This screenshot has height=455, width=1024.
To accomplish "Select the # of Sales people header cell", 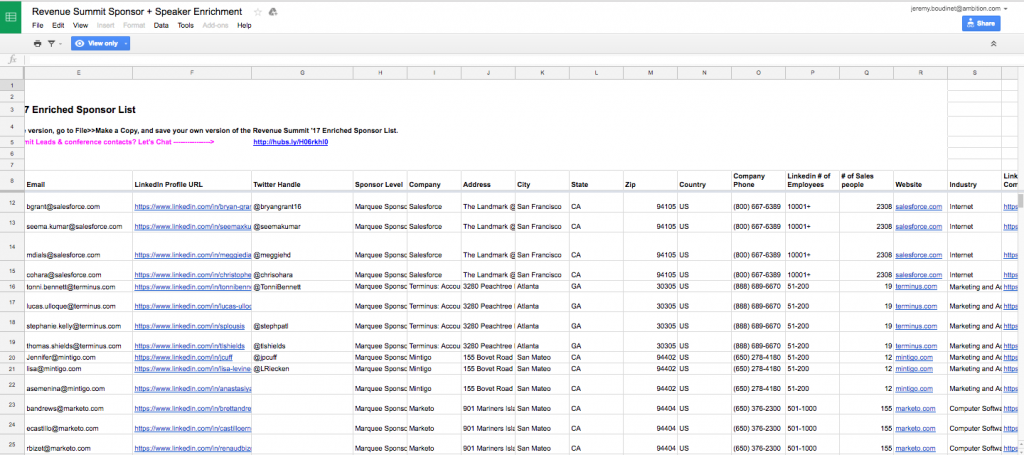I will point(867,180).
